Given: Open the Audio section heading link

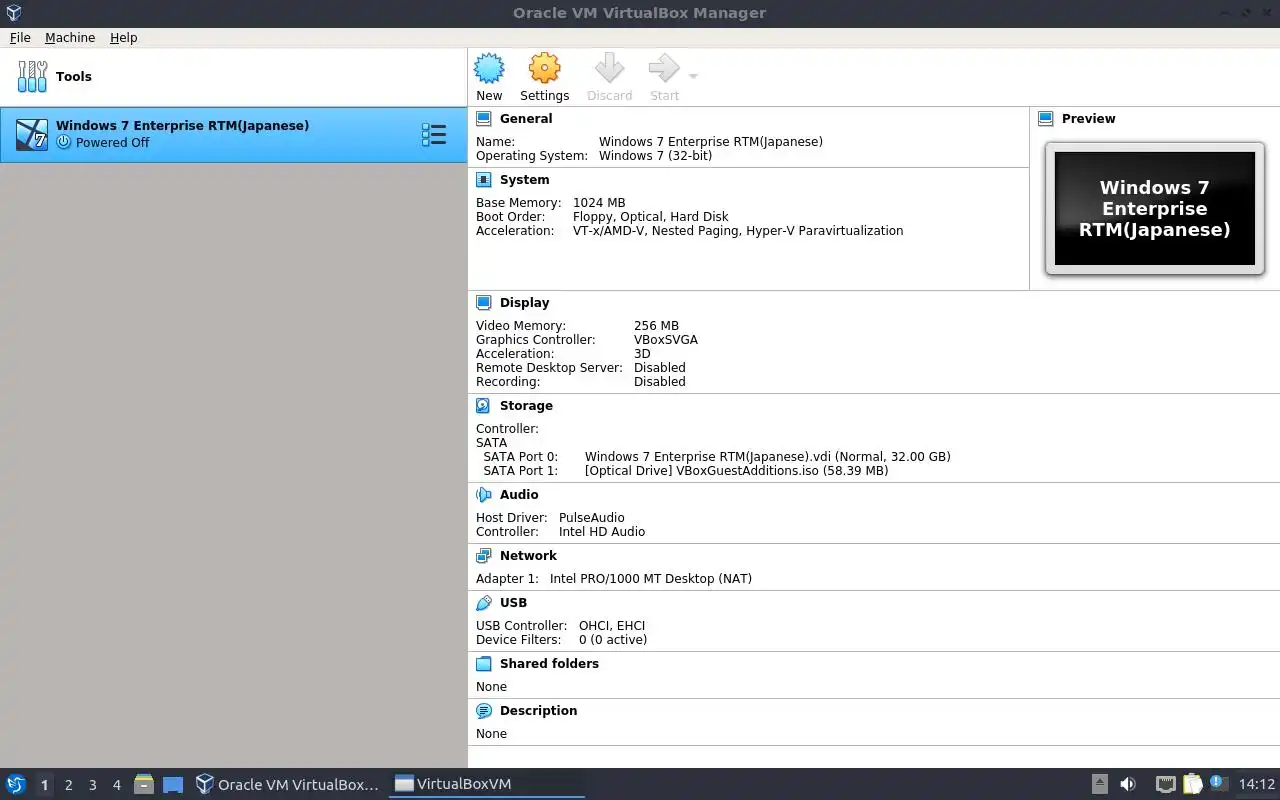Looking at the screenshot, I should [x=519, y=495].
